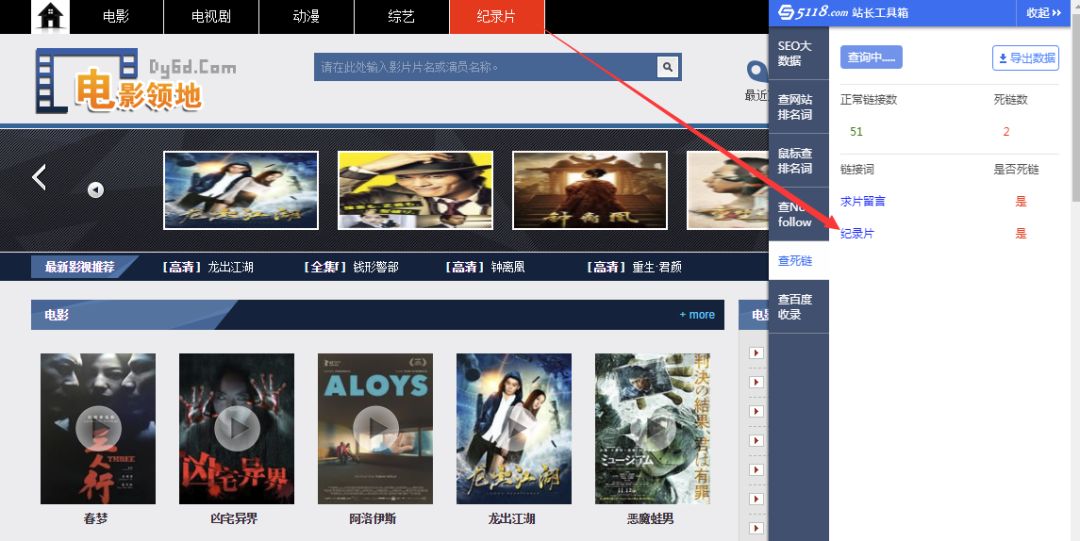Open recommended link 【高清】重生·君颜
1080x541 pixels.
click(634, 267)
